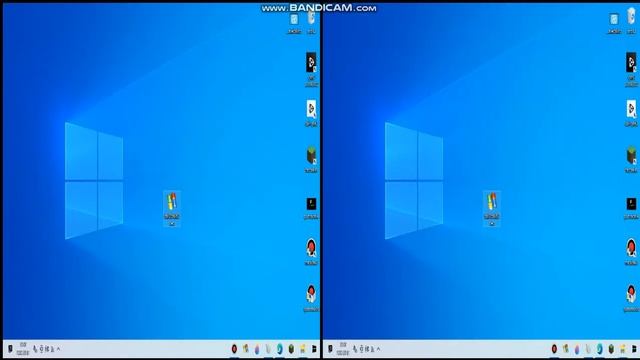Select the upper red-haired character icon, left desktop
Viewport: 640px width, 360px height.
tap(311, 248)
